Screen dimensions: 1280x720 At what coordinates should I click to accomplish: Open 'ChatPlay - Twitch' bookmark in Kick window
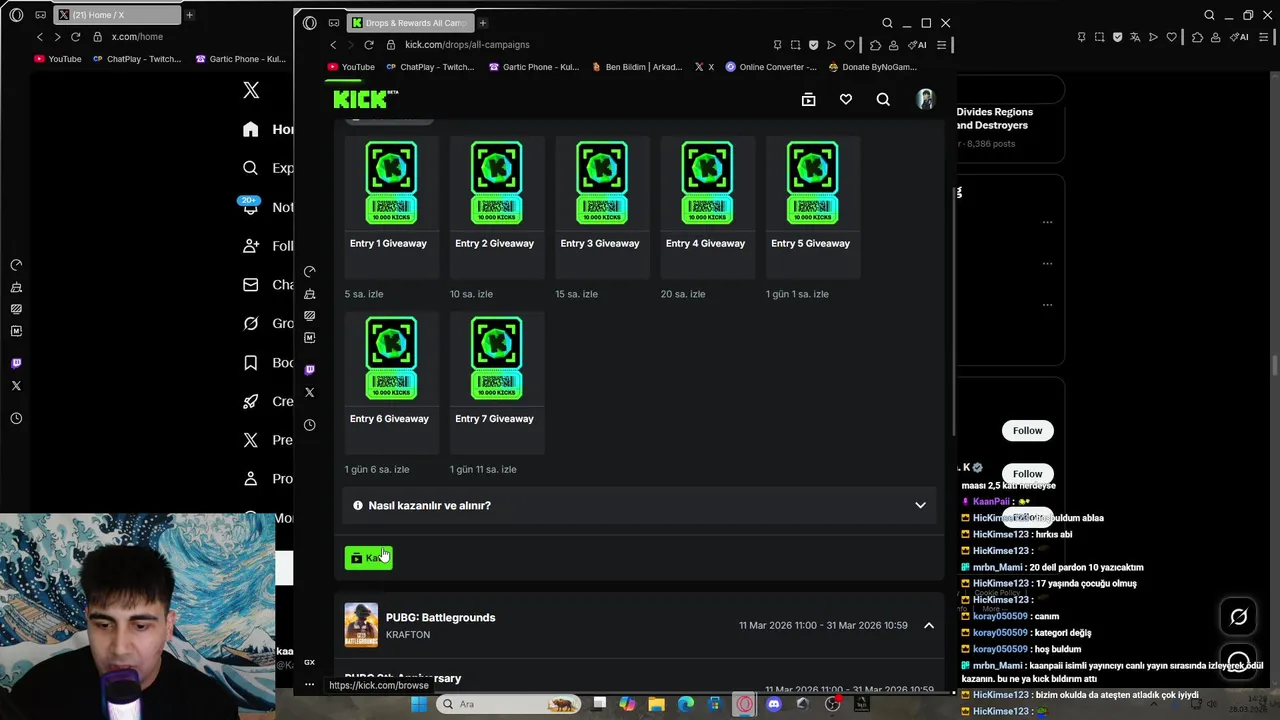coord(429,67)
